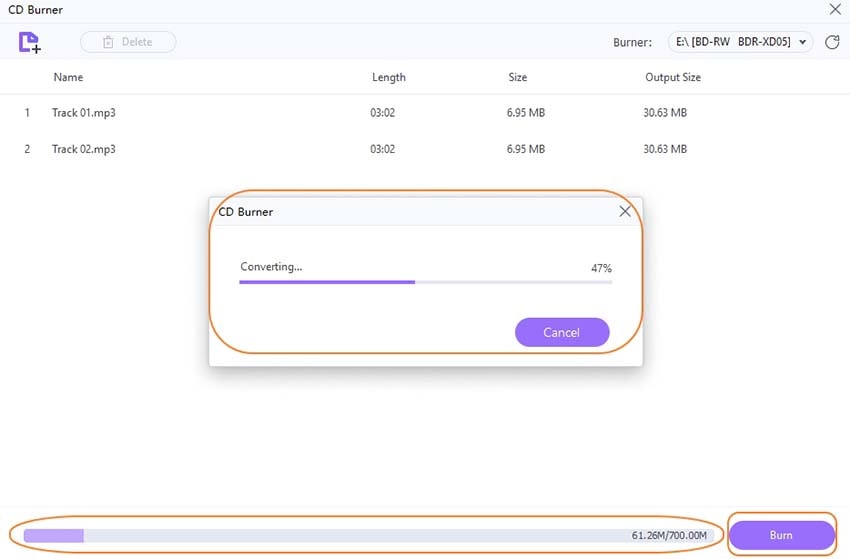Click Track 02's 6.95 MB size value
This screenshot has width=850, height=559.
pyautogui.click(x=526, y=149)
